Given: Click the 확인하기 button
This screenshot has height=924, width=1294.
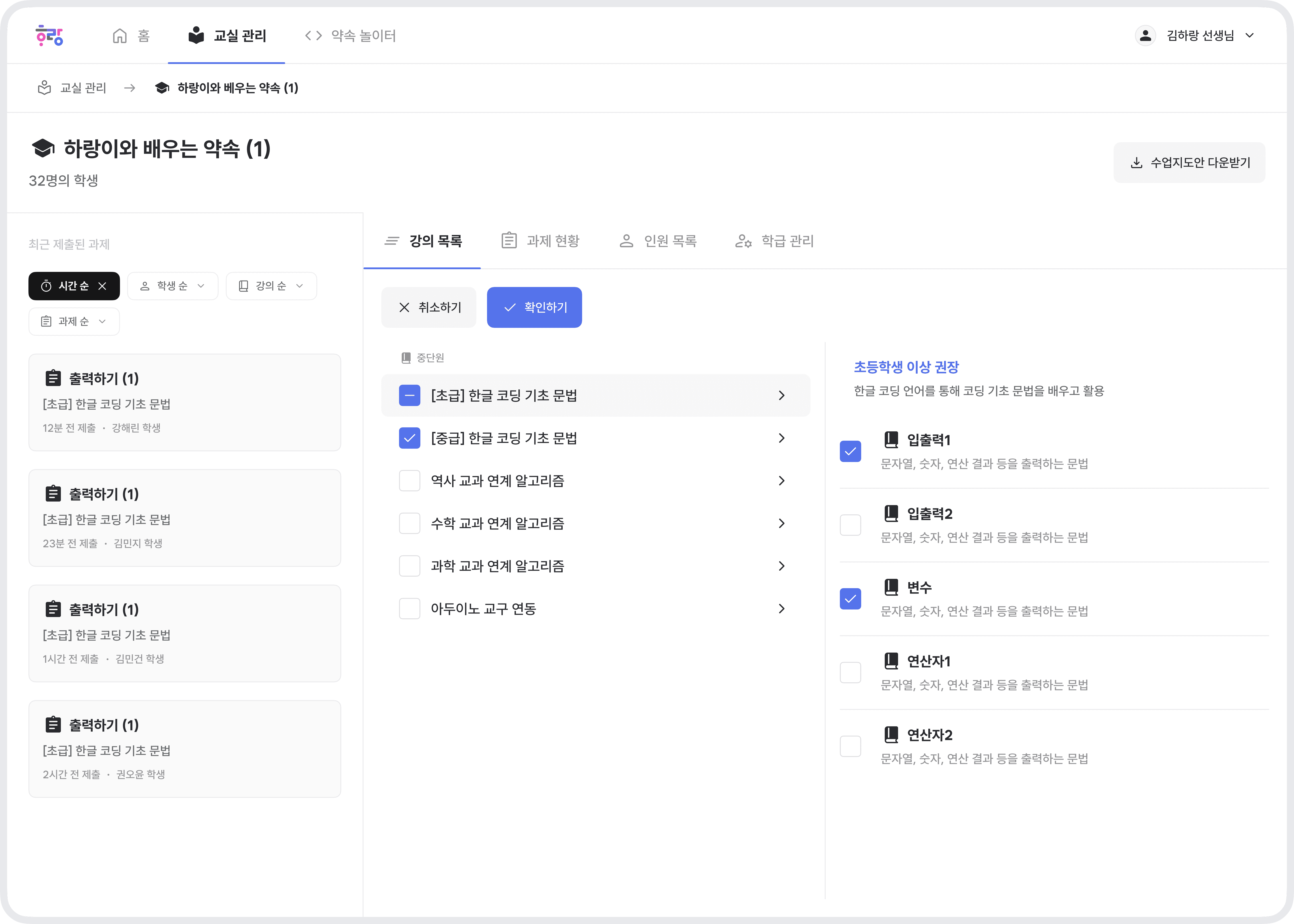Looking at the screenshot, I should pyautogui.click(x=534, y=307).
